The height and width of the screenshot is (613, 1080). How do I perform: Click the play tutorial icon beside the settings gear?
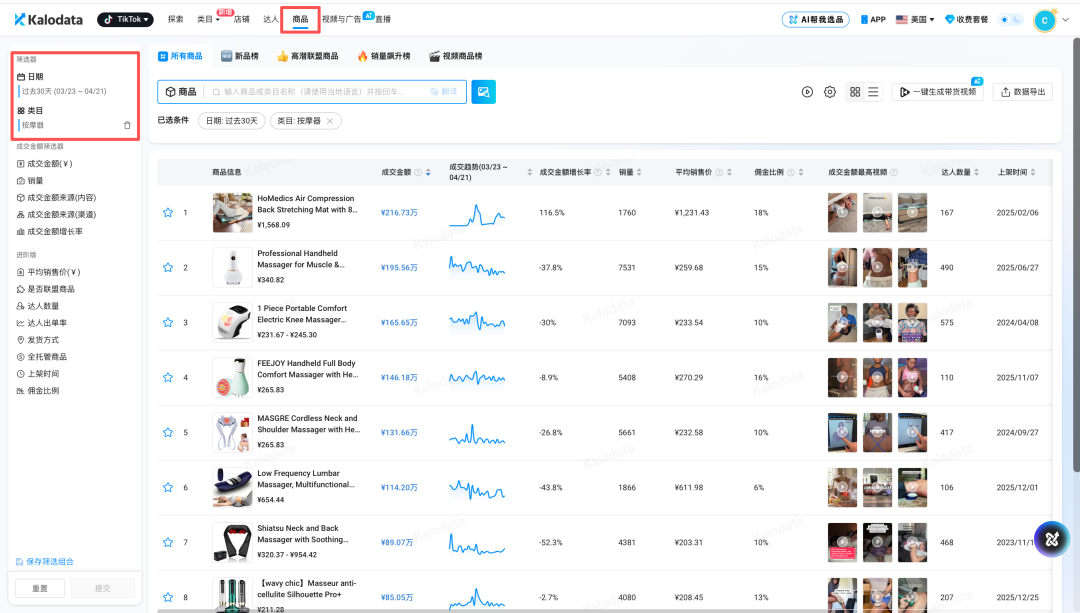pos(807,91)
